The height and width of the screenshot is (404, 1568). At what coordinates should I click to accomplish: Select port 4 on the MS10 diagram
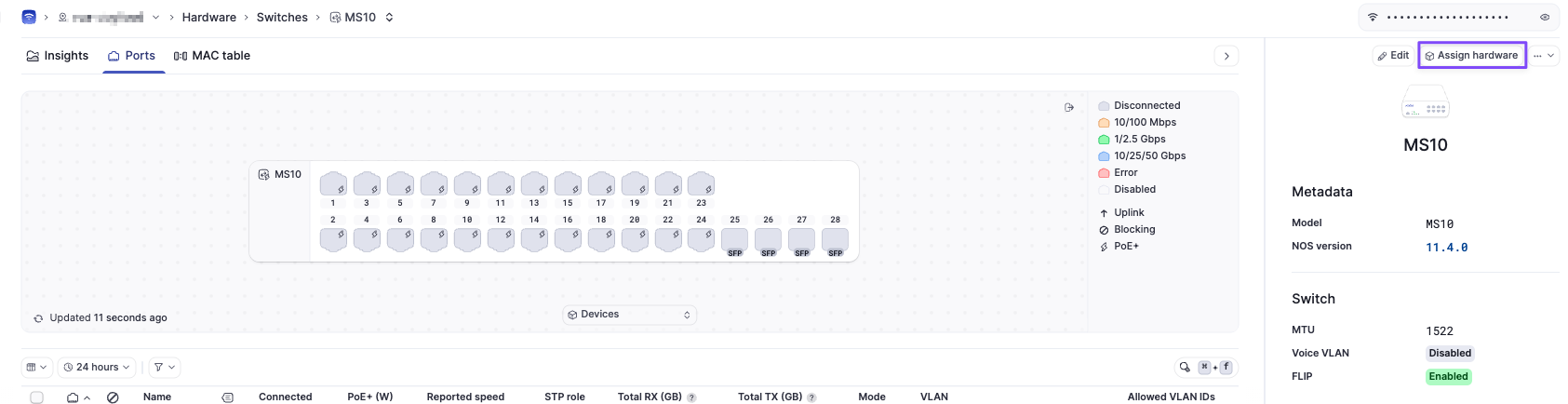[x=367, y=239]
